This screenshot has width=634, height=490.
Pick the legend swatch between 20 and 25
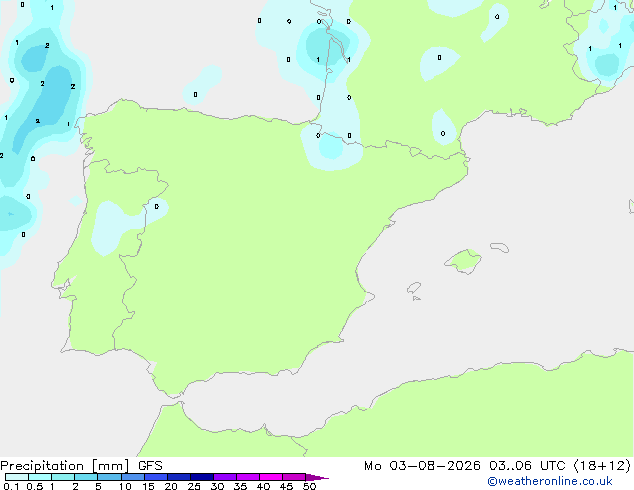(179, 477)
